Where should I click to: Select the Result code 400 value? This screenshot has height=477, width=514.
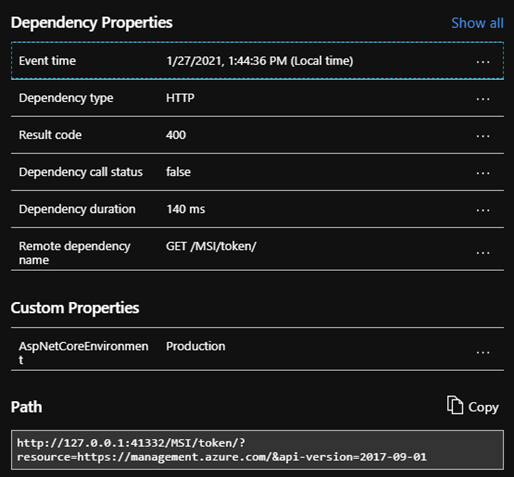(x=176, y=135)
